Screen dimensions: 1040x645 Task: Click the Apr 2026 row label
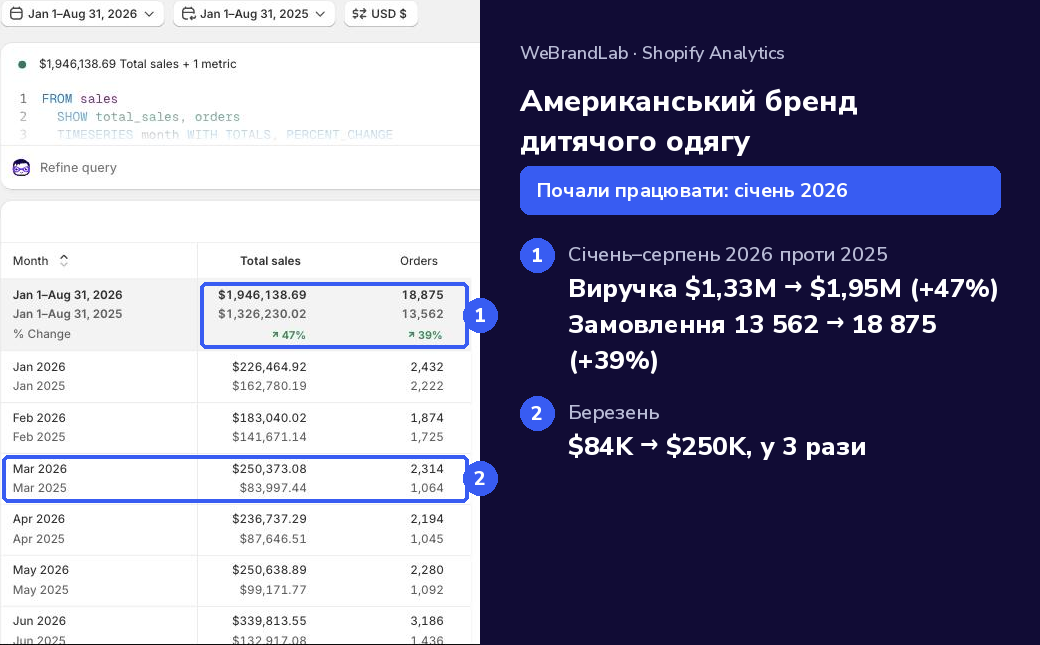38,519
